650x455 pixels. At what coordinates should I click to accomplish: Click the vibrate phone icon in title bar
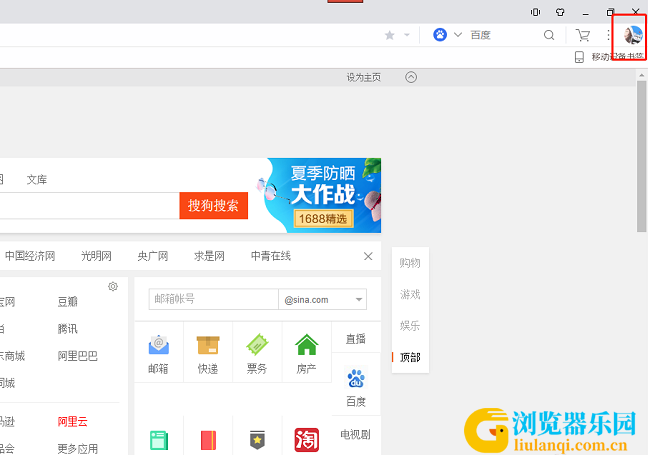click(x=535, y=12)
